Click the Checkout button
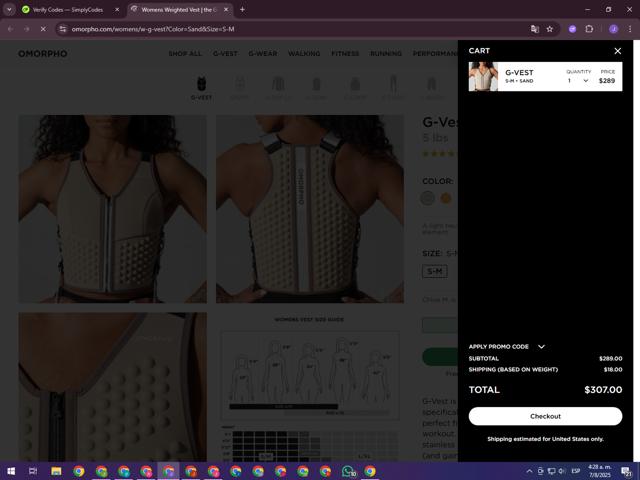The width and height of the screenshot is (640, 480). (545, 416)
